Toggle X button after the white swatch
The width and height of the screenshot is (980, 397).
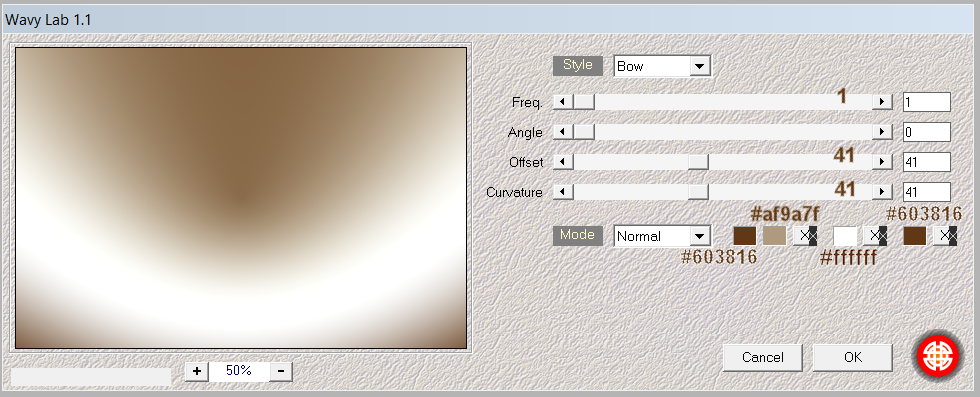[875, 236]
